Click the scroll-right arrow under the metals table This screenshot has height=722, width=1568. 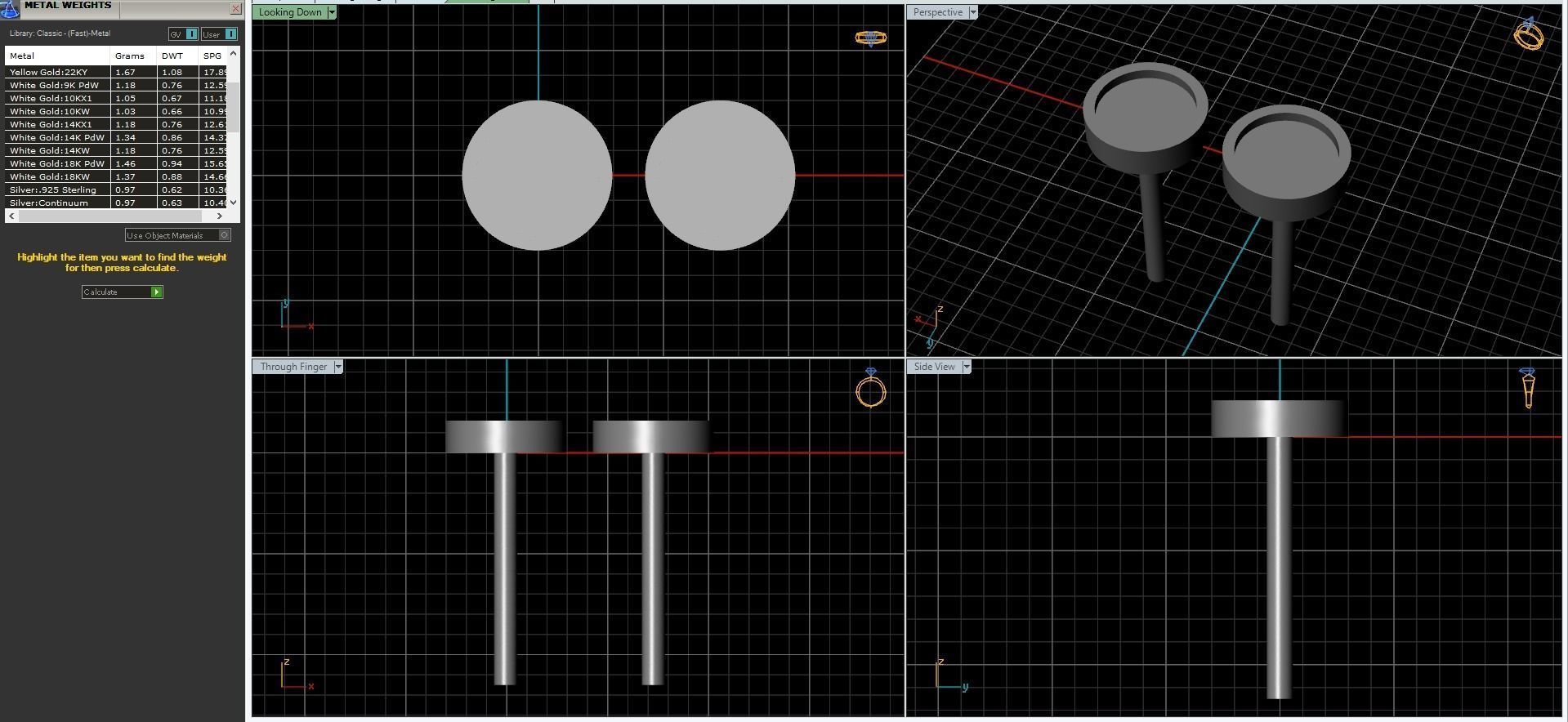tap(219, 216)
